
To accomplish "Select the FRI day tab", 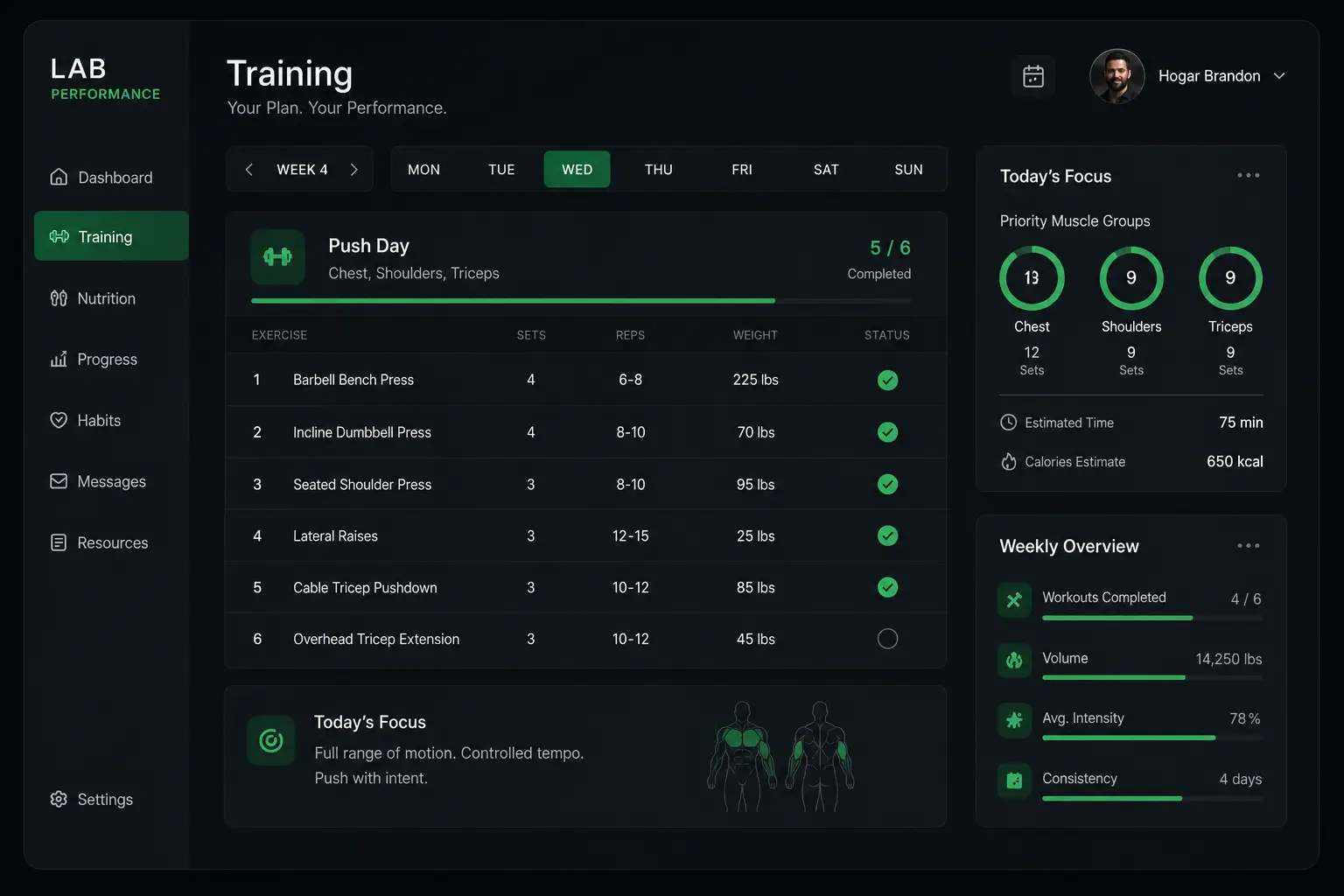I will click(742, 170).
